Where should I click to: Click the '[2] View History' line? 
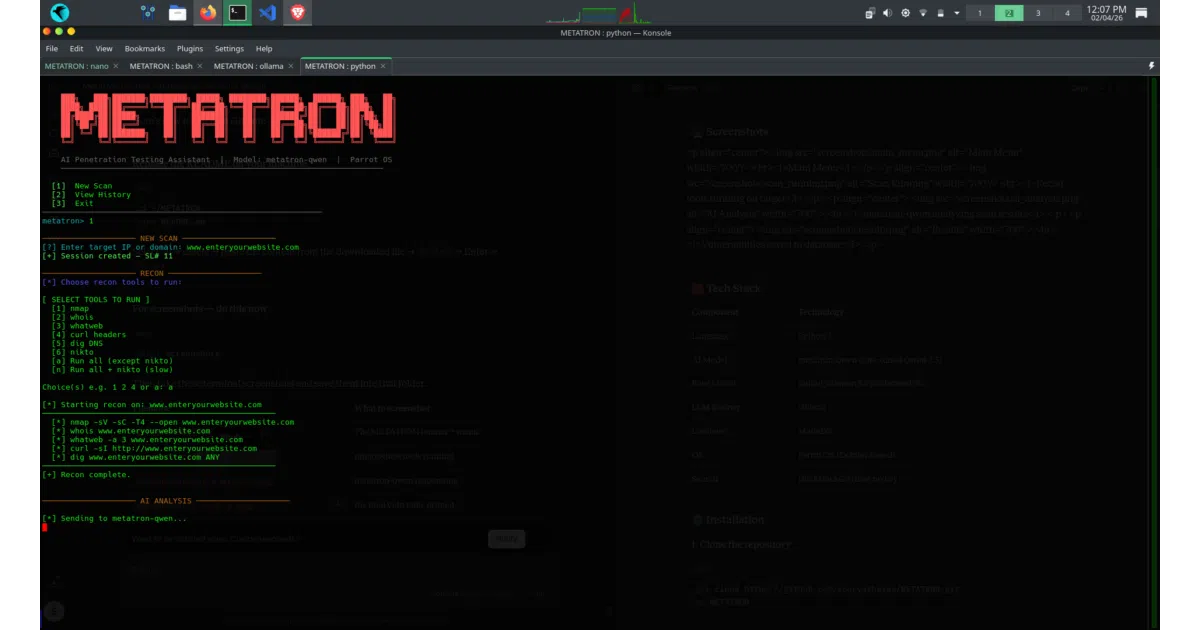pyautogui.click(x=91, y=195)
